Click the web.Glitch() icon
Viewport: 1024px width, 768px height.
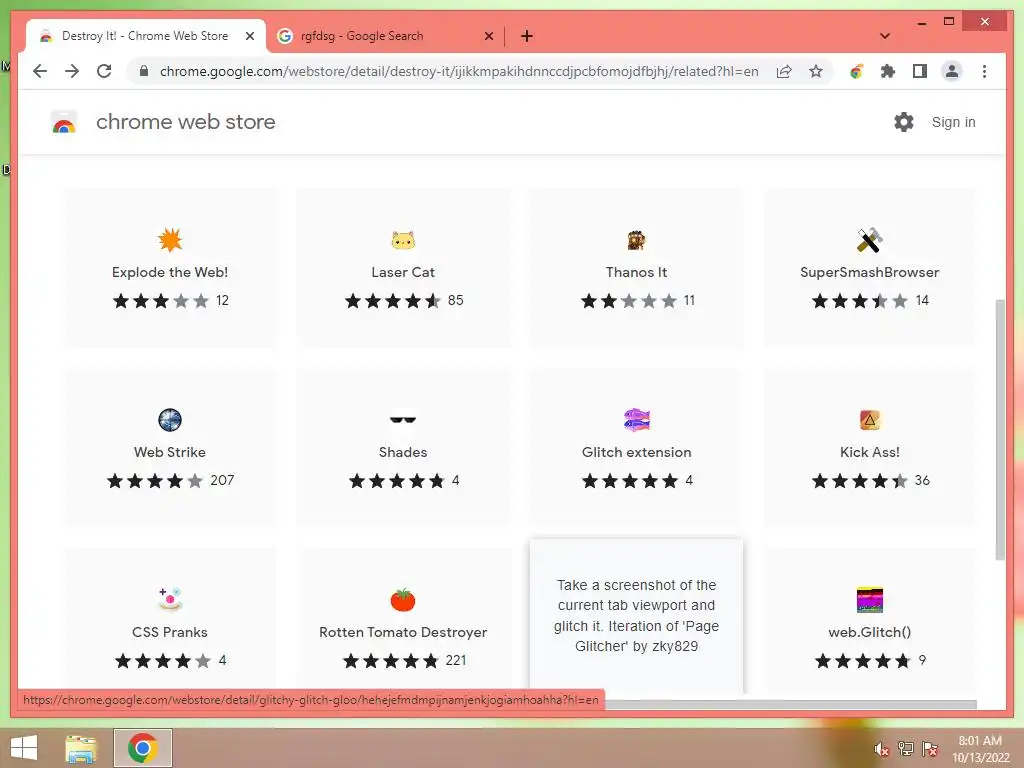[869, 600]
